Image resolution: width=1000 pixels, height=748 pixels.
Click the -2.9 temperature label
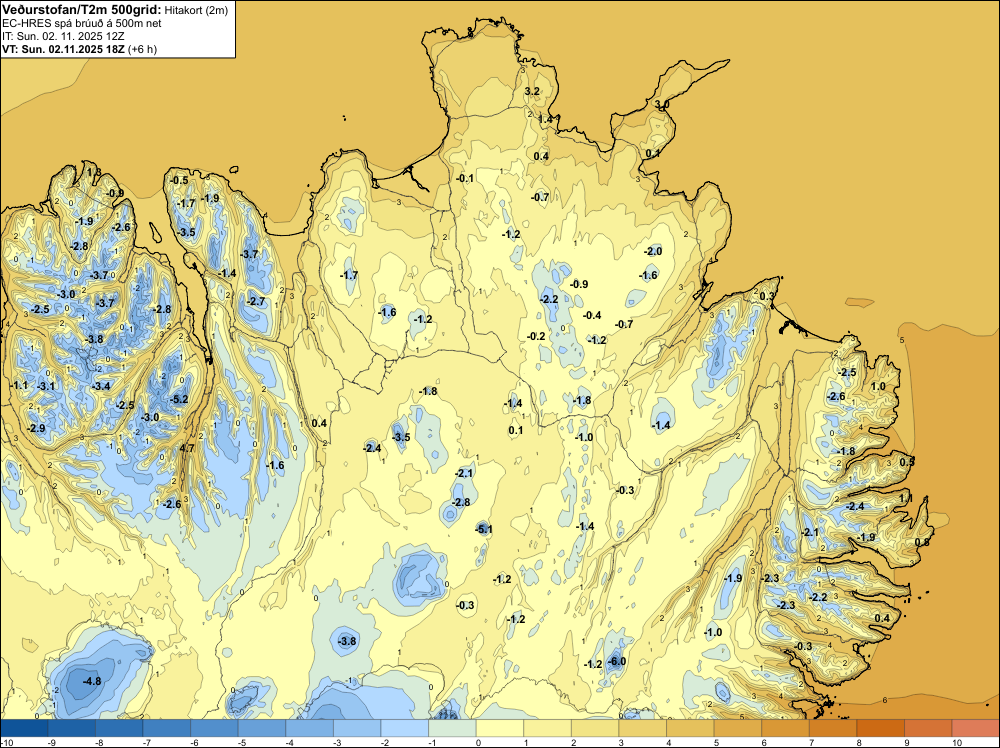pyautogui.click(x=36, y=428)
